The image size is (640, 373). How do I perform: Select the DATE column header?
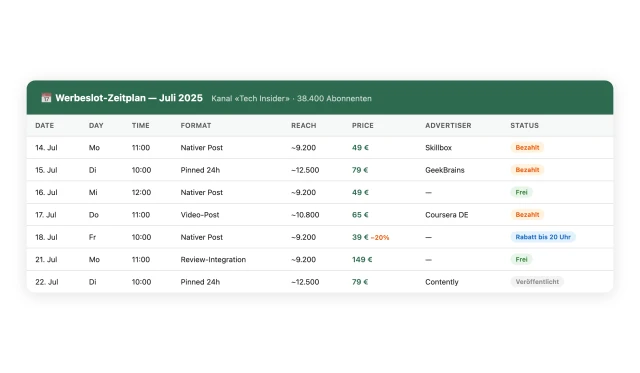[44, 126]
